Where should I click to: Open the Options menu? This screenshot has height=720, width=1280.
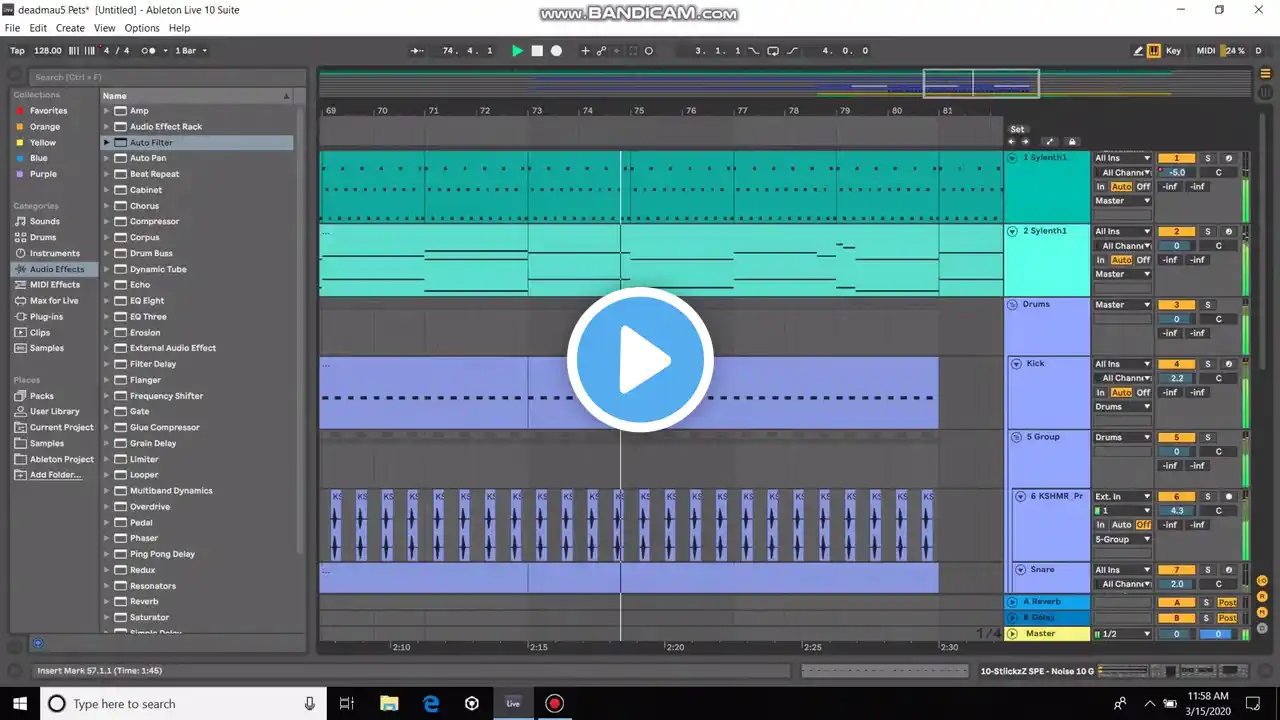point(142,28)
